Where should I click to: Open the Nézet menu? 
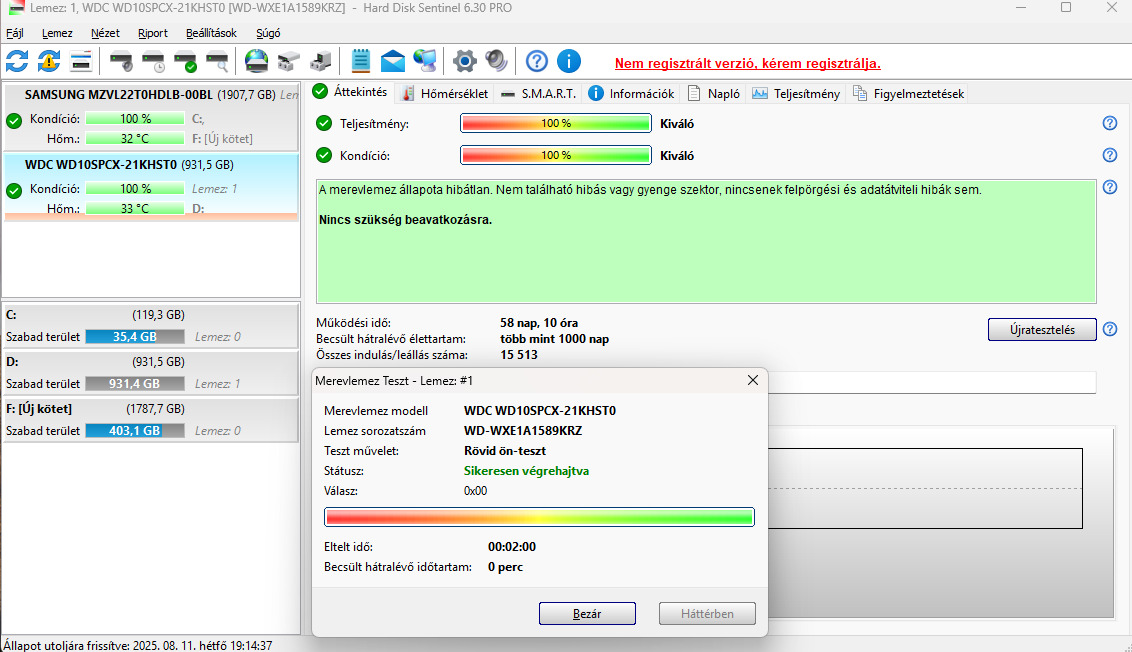(x=105, y=33)
